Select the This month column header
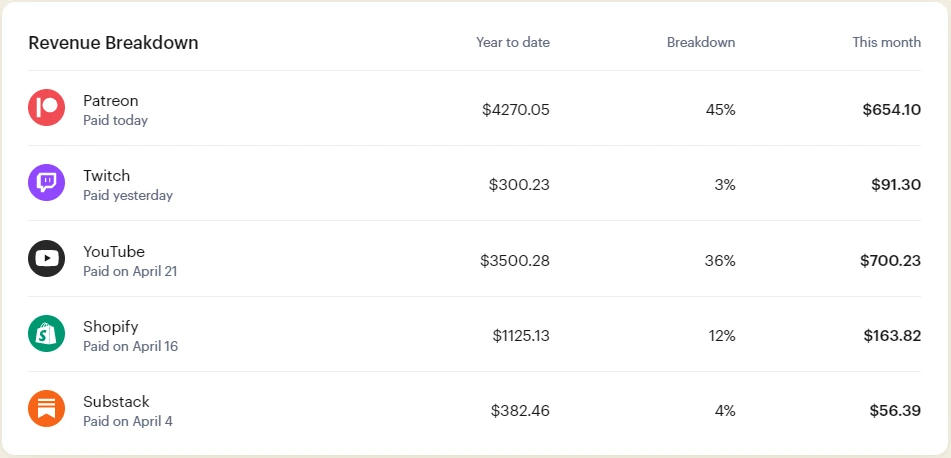This screenshot has height=458, width=951. click(x=886, y=42)
